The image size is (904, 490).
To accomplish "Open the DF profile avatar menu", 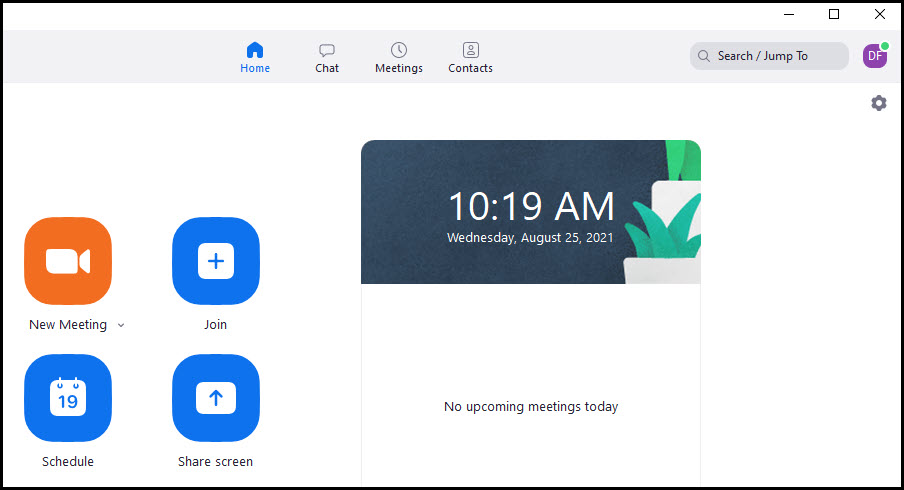I will click(x=875, y=56).
